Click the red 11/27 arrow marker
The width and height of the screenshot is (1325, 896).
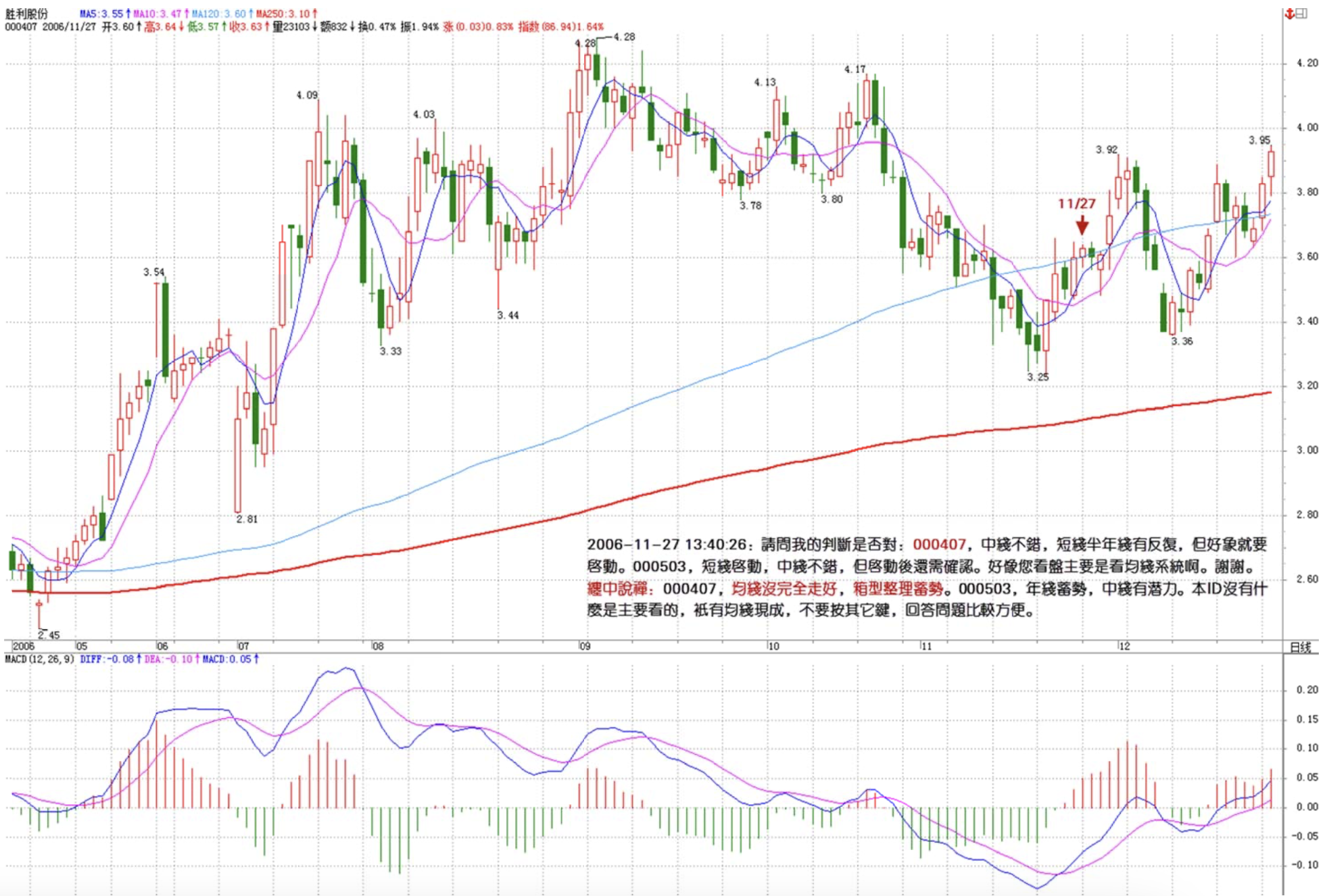pos(1082,224)
